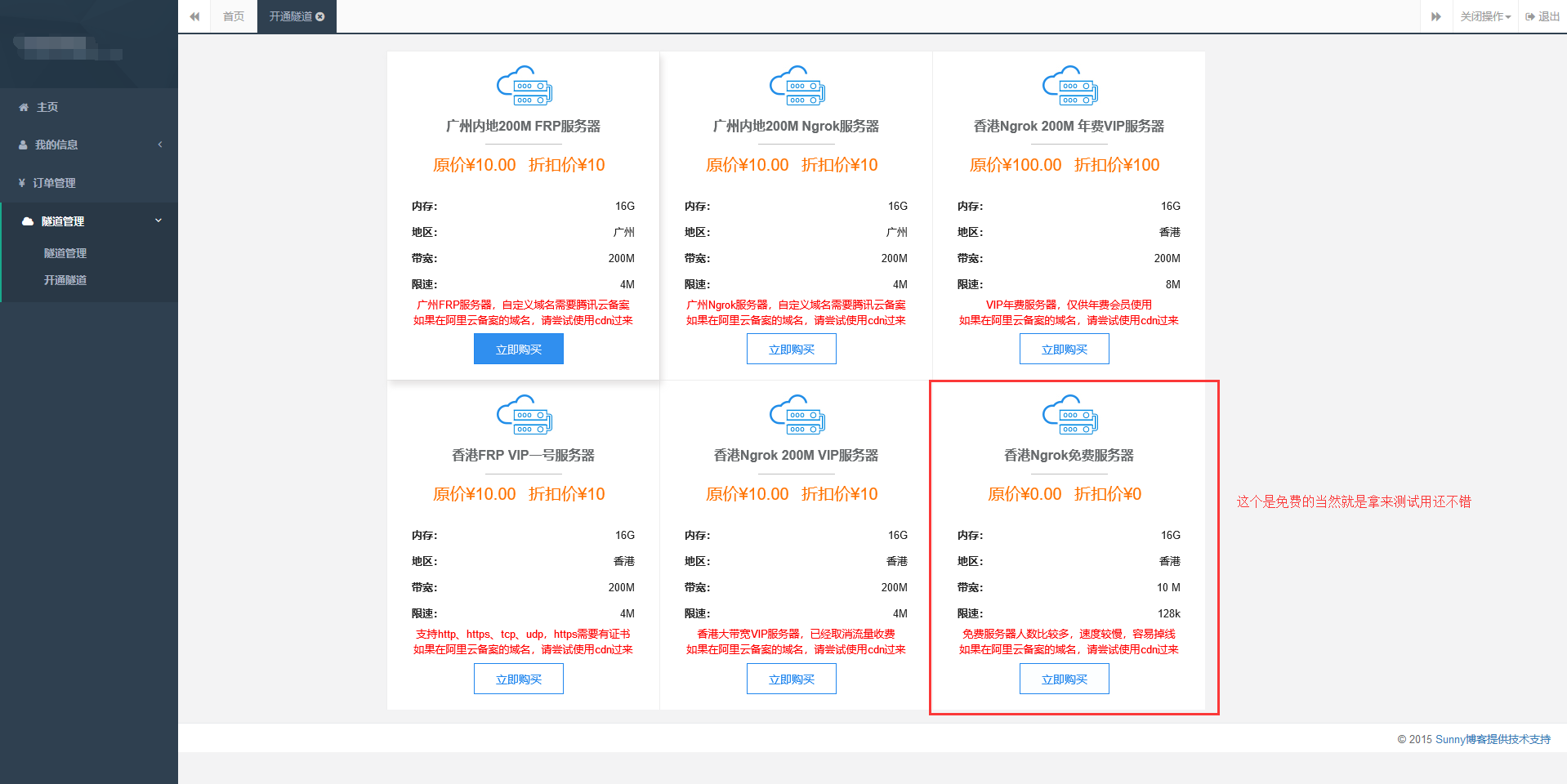Close the 开通隧道 tab with its X icon

(x=320, y=16)
